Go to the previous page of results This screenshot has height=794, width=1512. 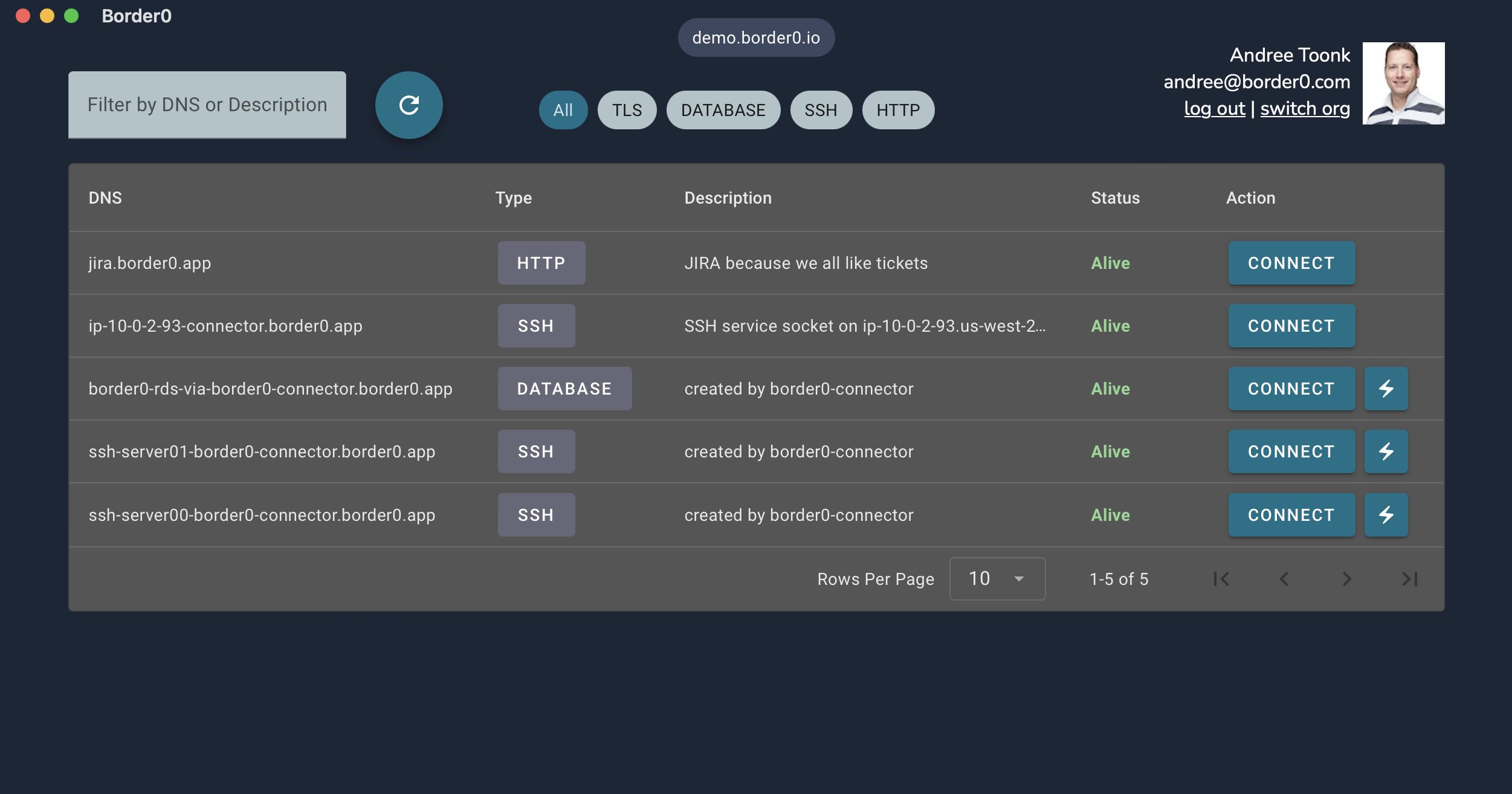coord(1284,579)
